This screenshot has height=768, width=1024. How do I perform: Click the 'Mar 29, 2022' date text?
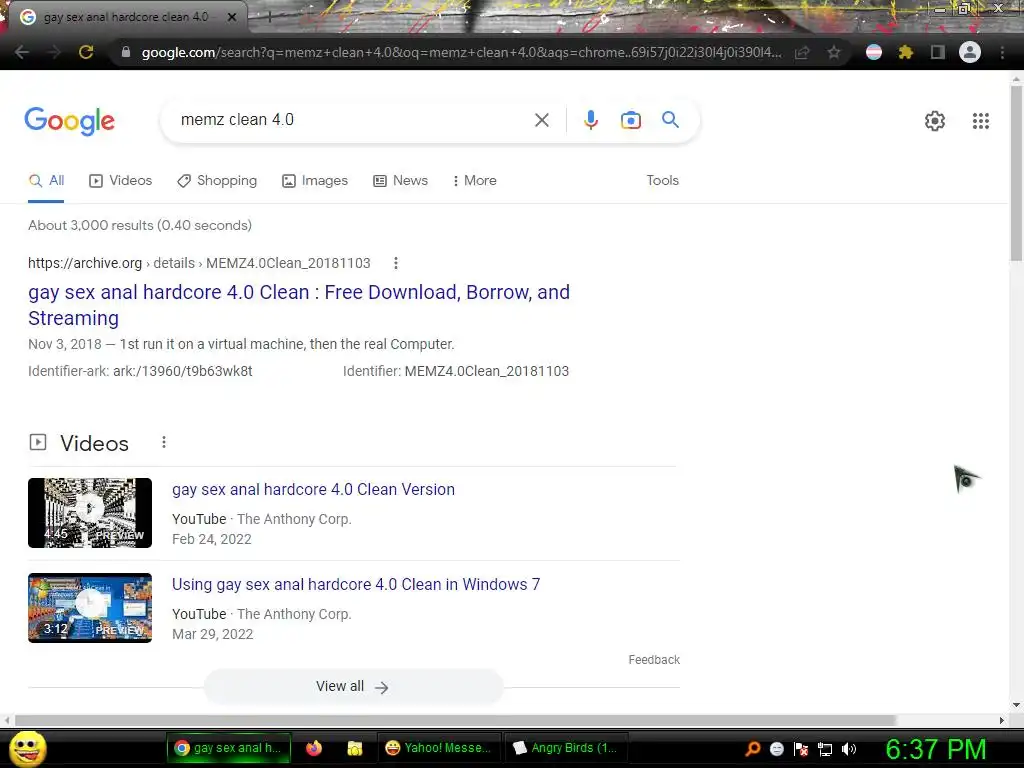tap(212, 634)
